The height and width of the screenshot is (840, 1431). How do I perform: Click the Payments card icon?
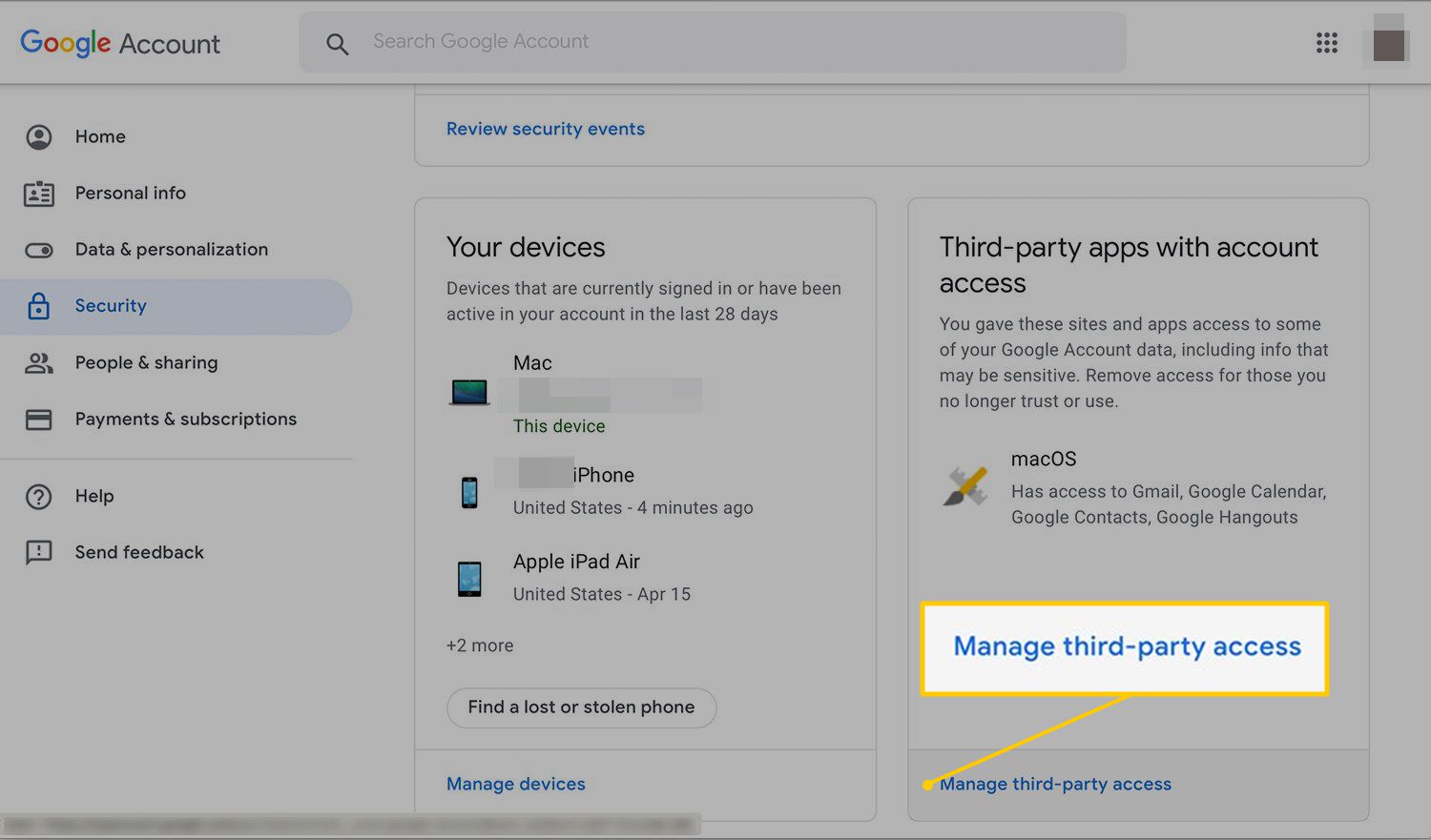pos(39,420)
